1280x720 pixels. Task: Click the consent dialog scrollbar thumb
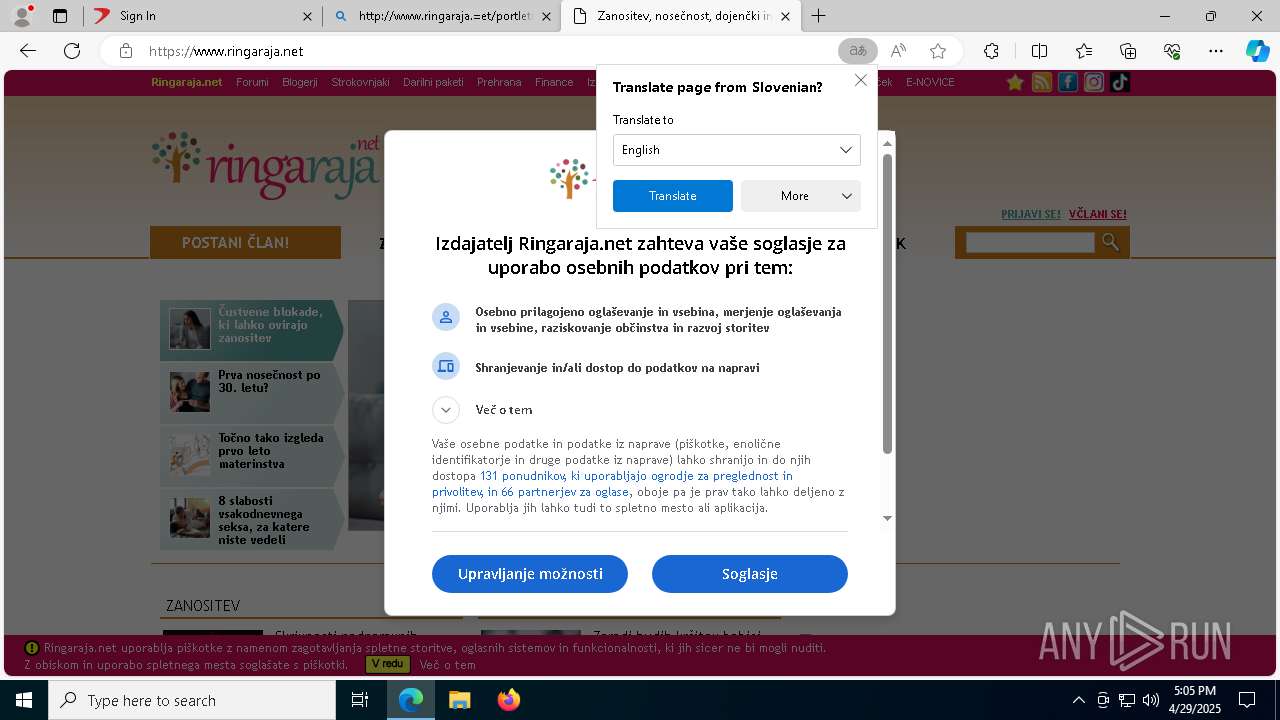pos(887,303)
